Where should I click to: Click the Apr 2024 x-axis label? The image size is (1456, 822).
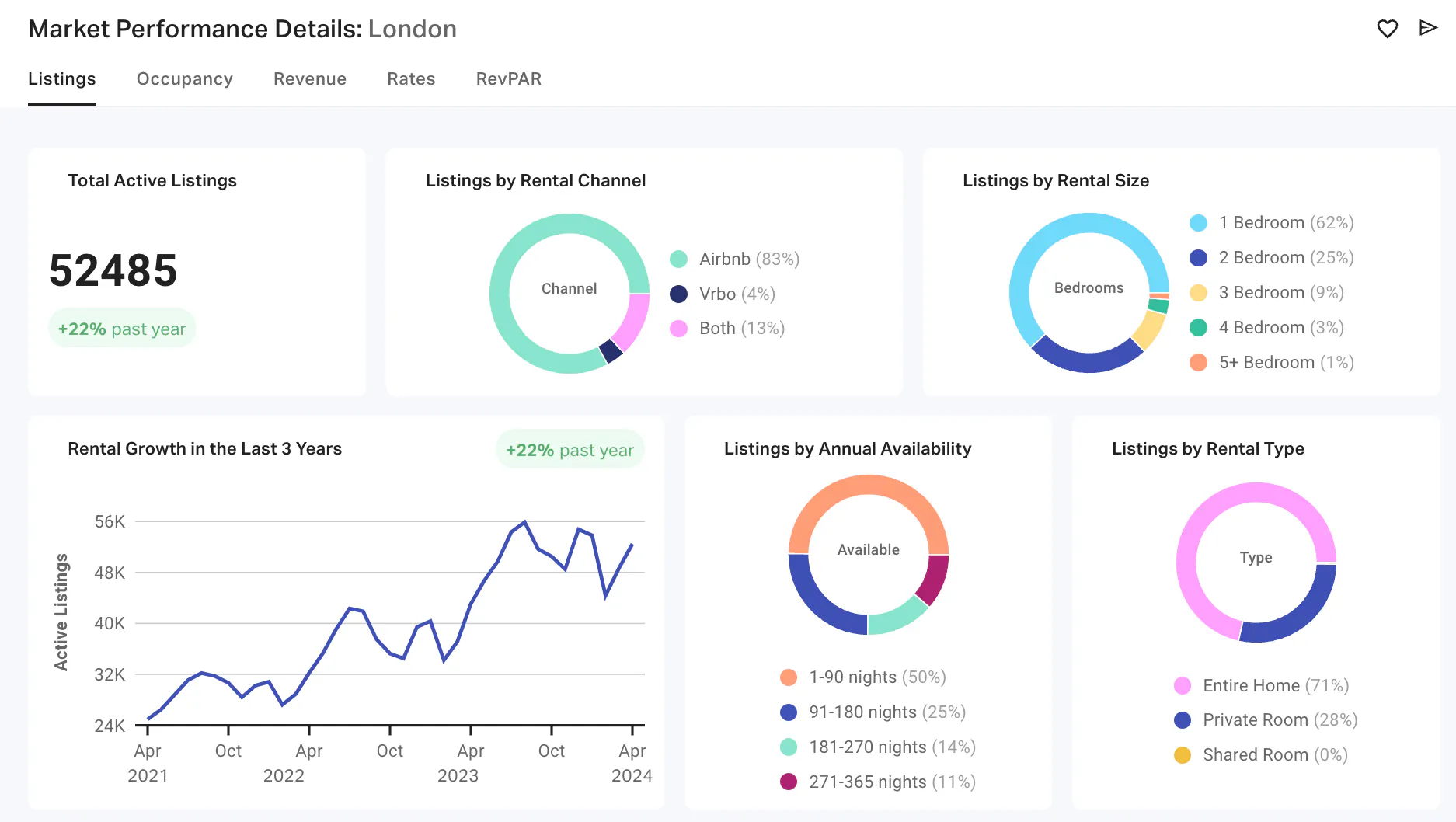632,763
